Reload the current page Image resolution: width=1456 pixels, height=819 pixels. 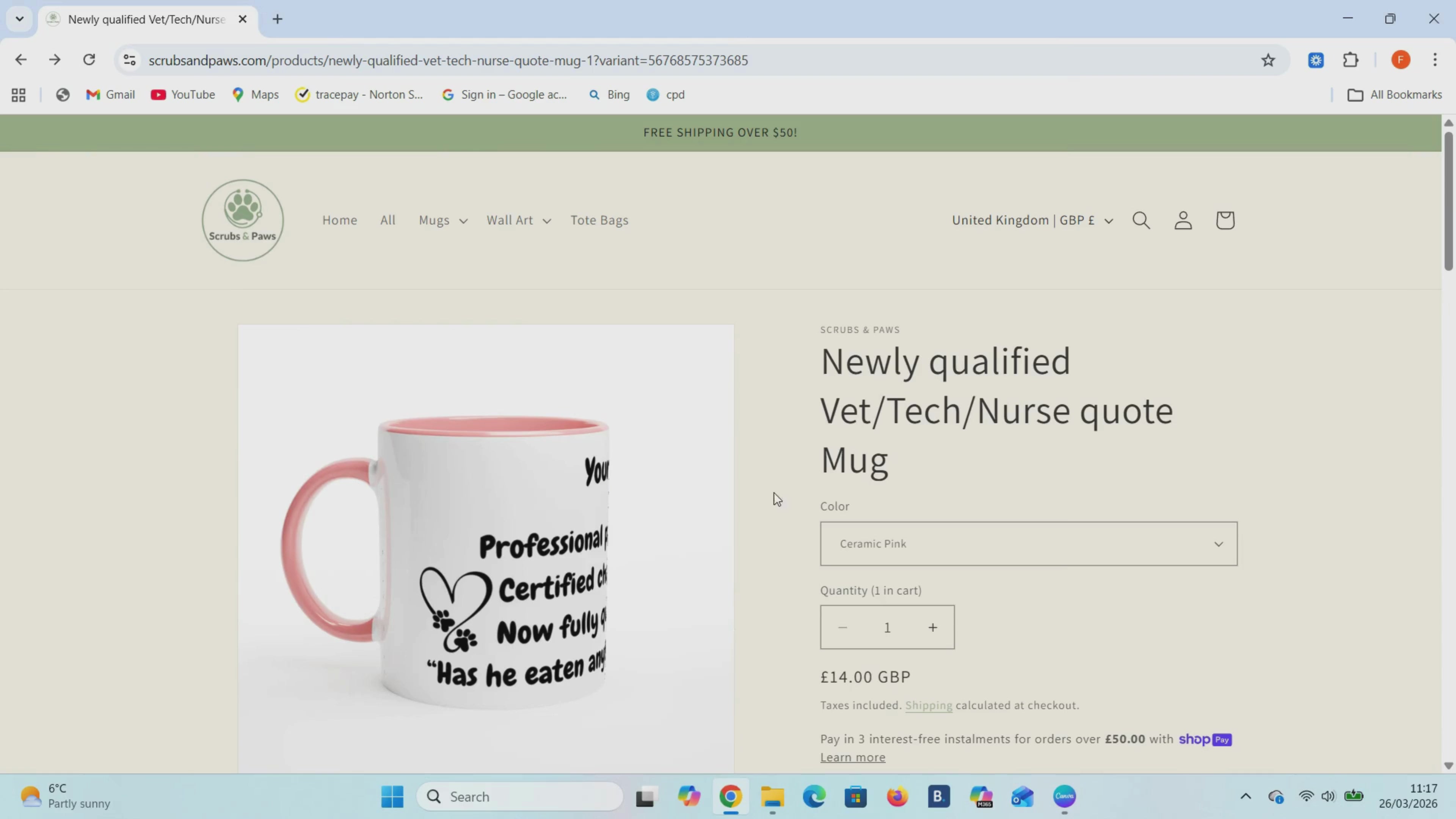click(x=89, y=60)
